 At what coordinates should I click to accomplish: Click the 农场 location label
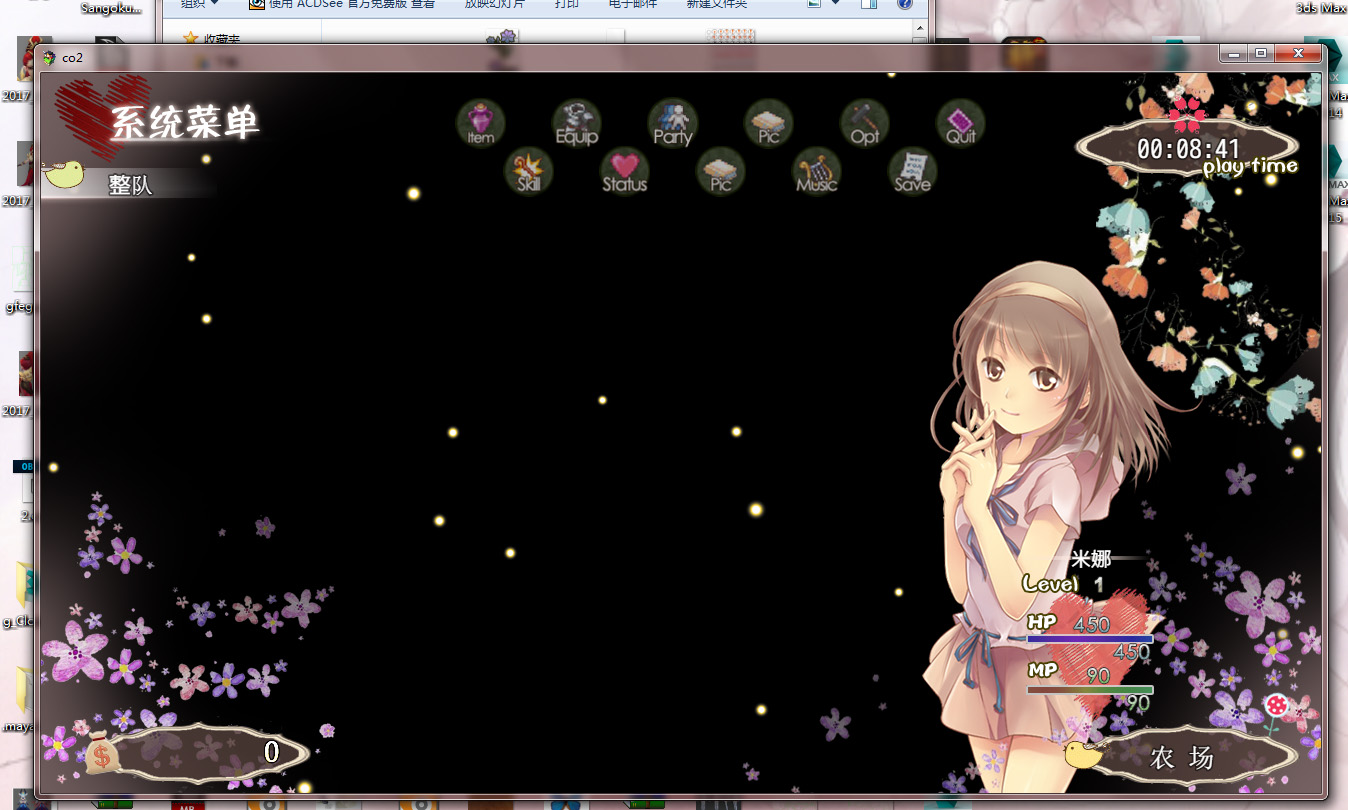[1182, 758]
